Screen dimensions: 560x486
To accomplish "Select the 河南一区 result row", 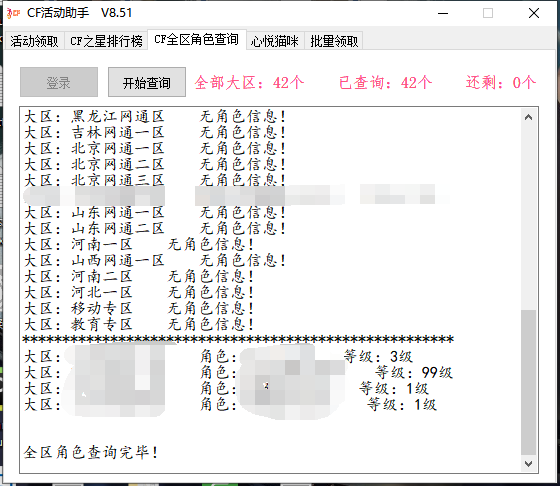I will coord(139,245).
